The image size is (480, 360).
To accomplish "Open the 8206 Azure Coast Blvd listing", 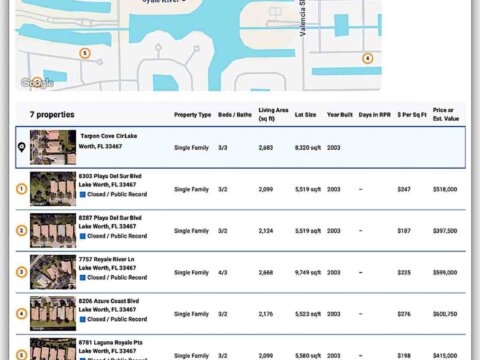I will click(x=109, y=301).
